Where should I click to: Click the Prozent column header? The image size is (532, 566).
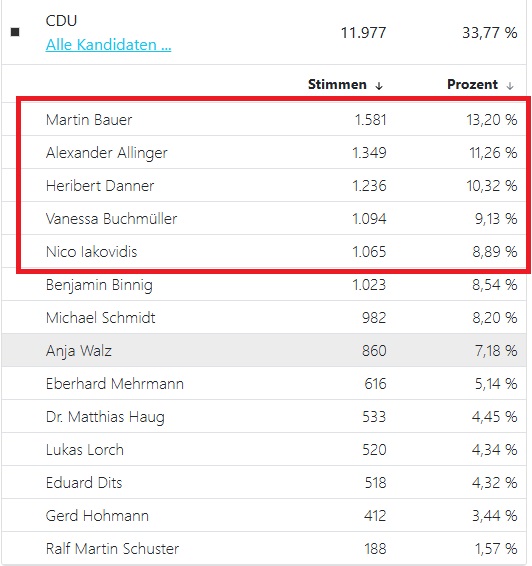tap(472, 84)
